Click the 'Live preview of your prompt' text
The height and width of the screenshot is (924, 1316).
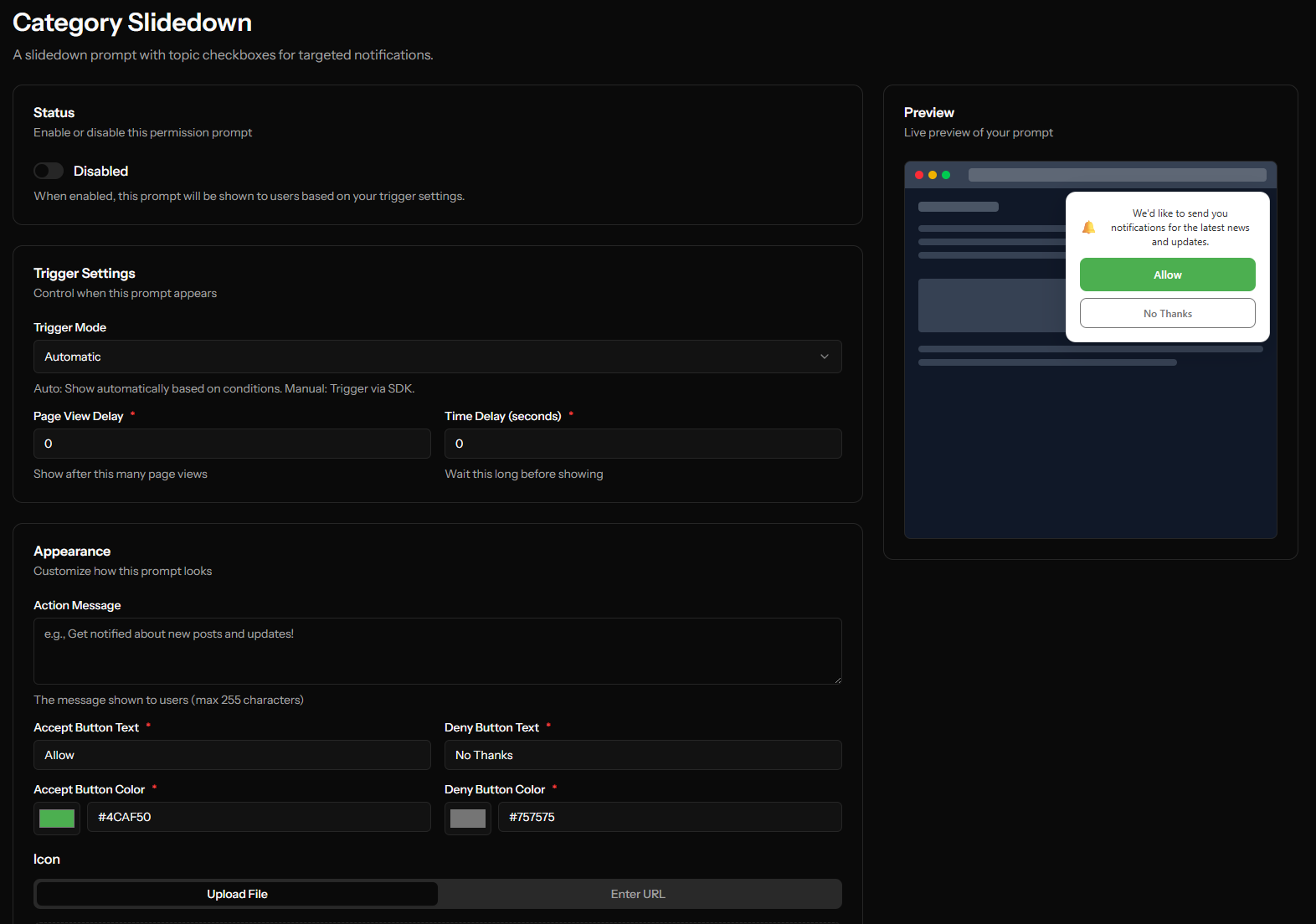tap(978, 132)
